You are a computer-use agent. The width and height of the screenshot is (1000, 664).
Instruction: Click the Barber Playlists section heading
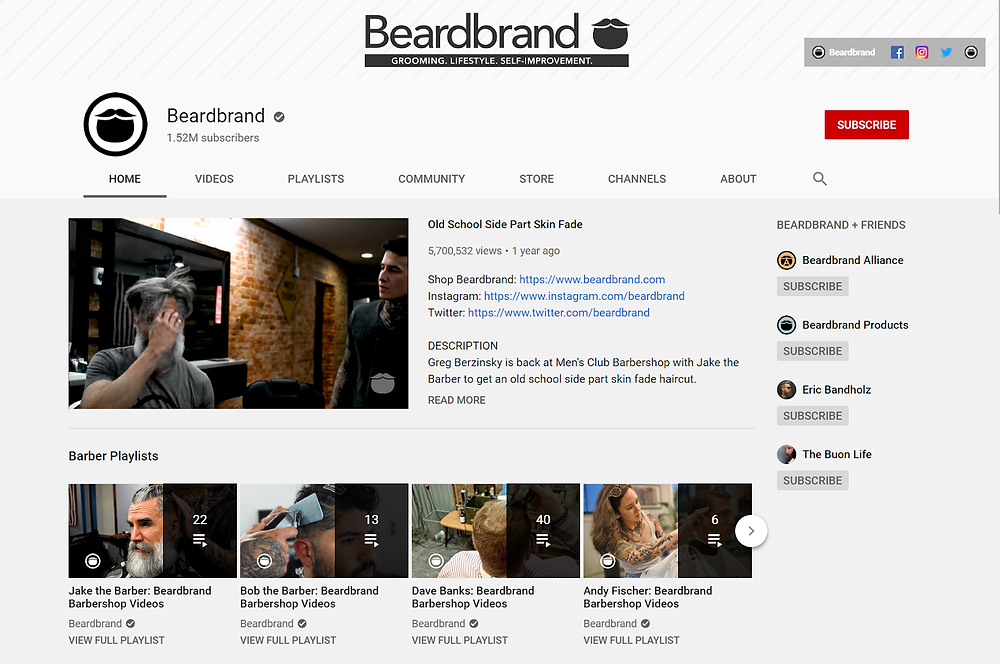click(114, 456)
